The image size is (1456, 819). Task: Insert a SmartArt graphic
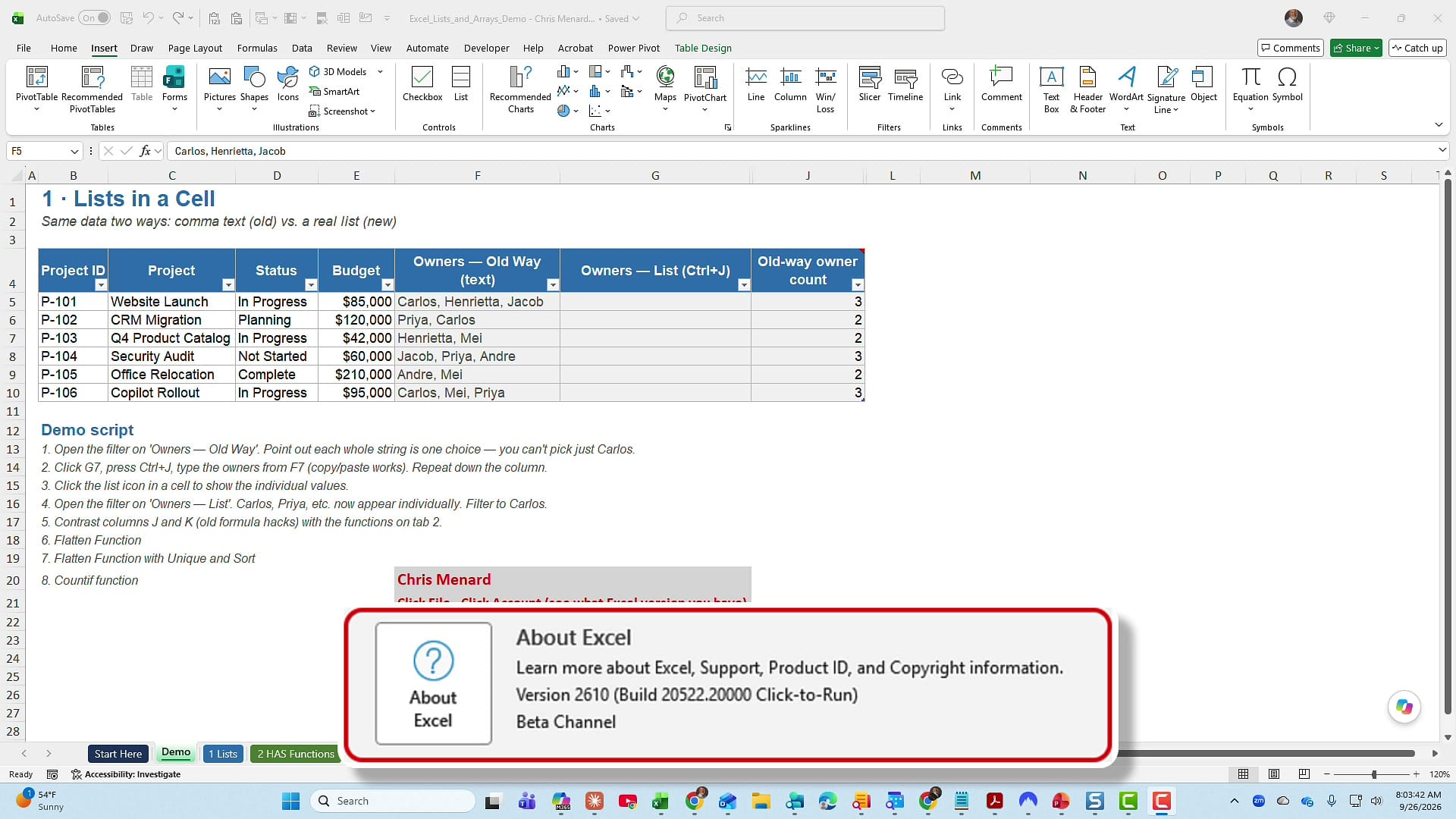334,92
